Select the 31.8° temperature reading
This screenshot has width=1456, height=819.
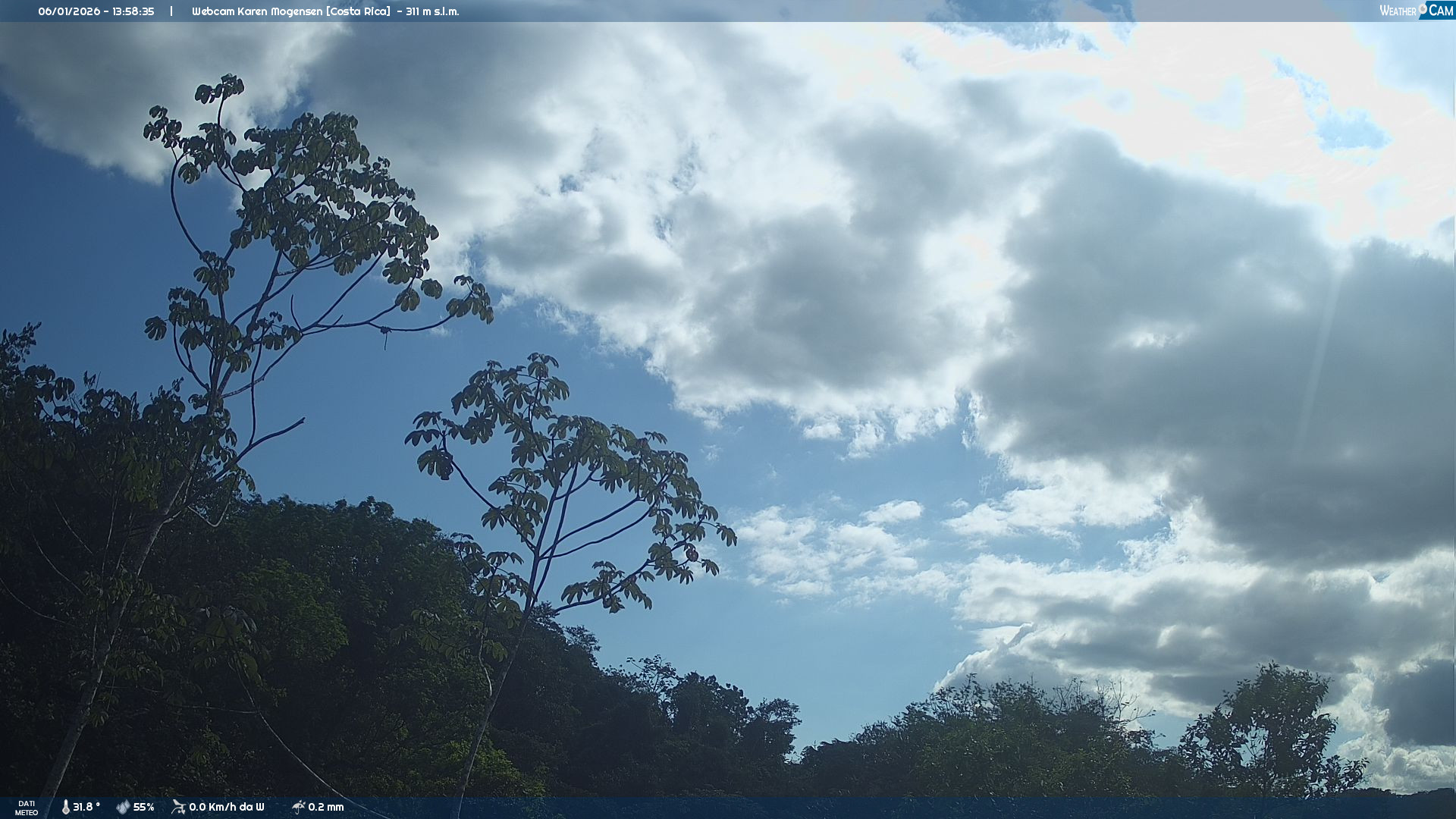point(86,808)
